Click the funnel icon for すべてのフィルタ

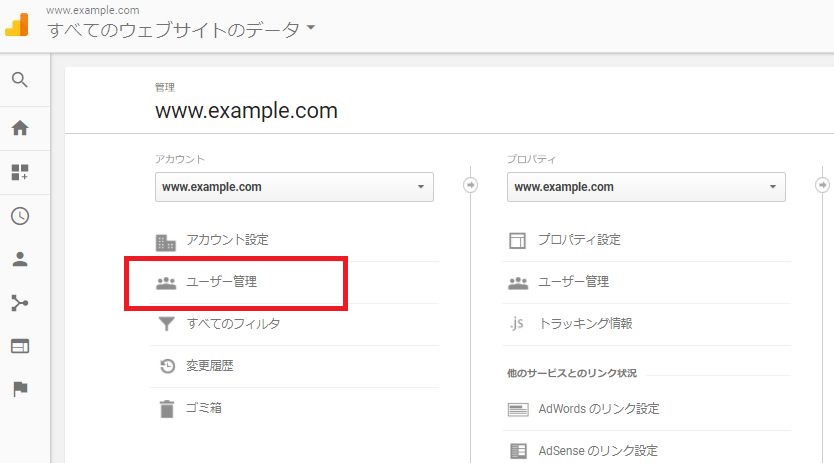click(166, 324)
